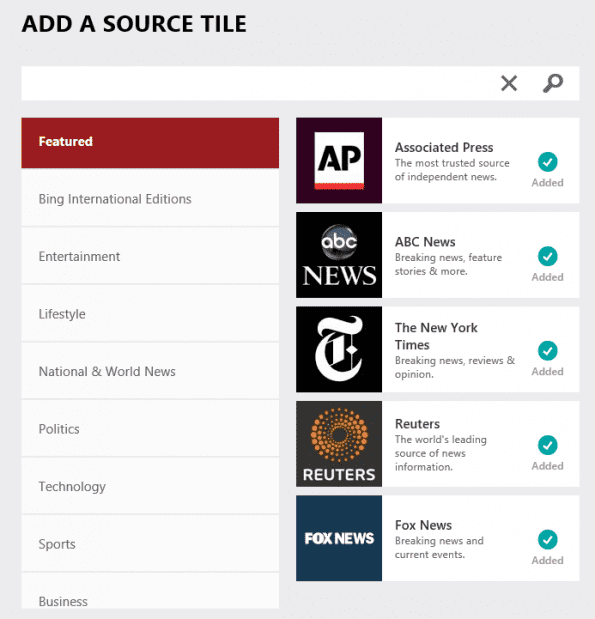595x619 pixels.
Task: Click The New York Times title text
Action: (436, 336)
